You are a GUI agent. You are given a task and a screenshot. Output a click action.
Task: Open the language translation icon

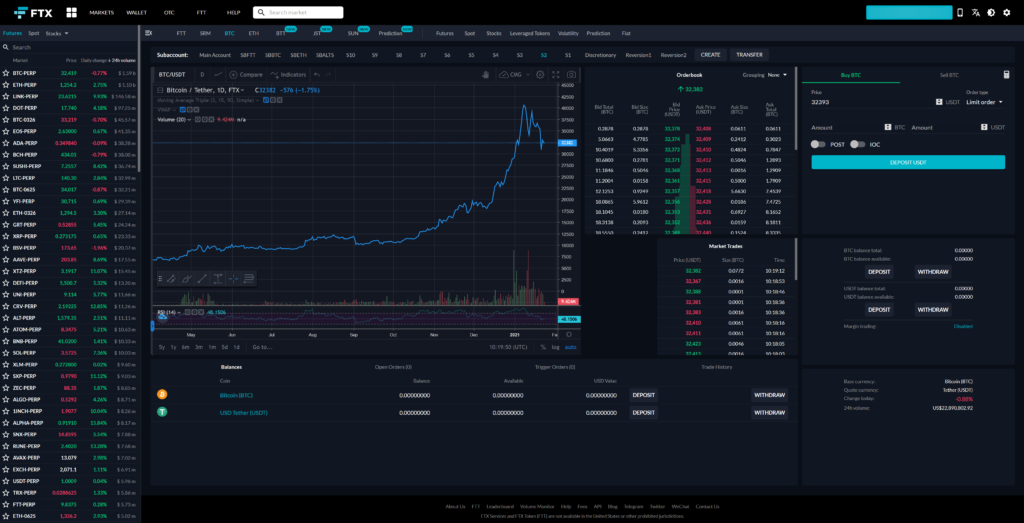tap(975, 12)
